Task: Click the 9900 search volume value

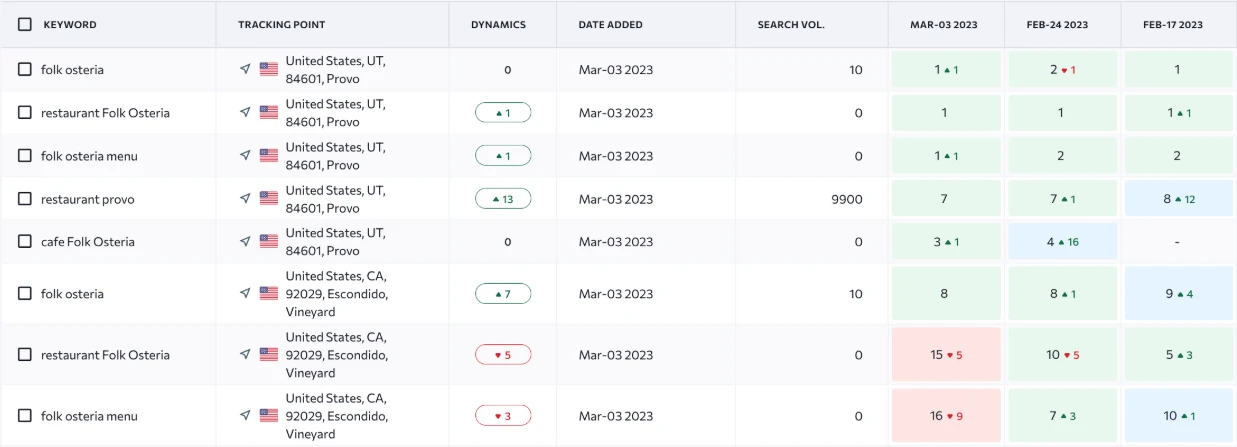Action: [x=846, y=199]
